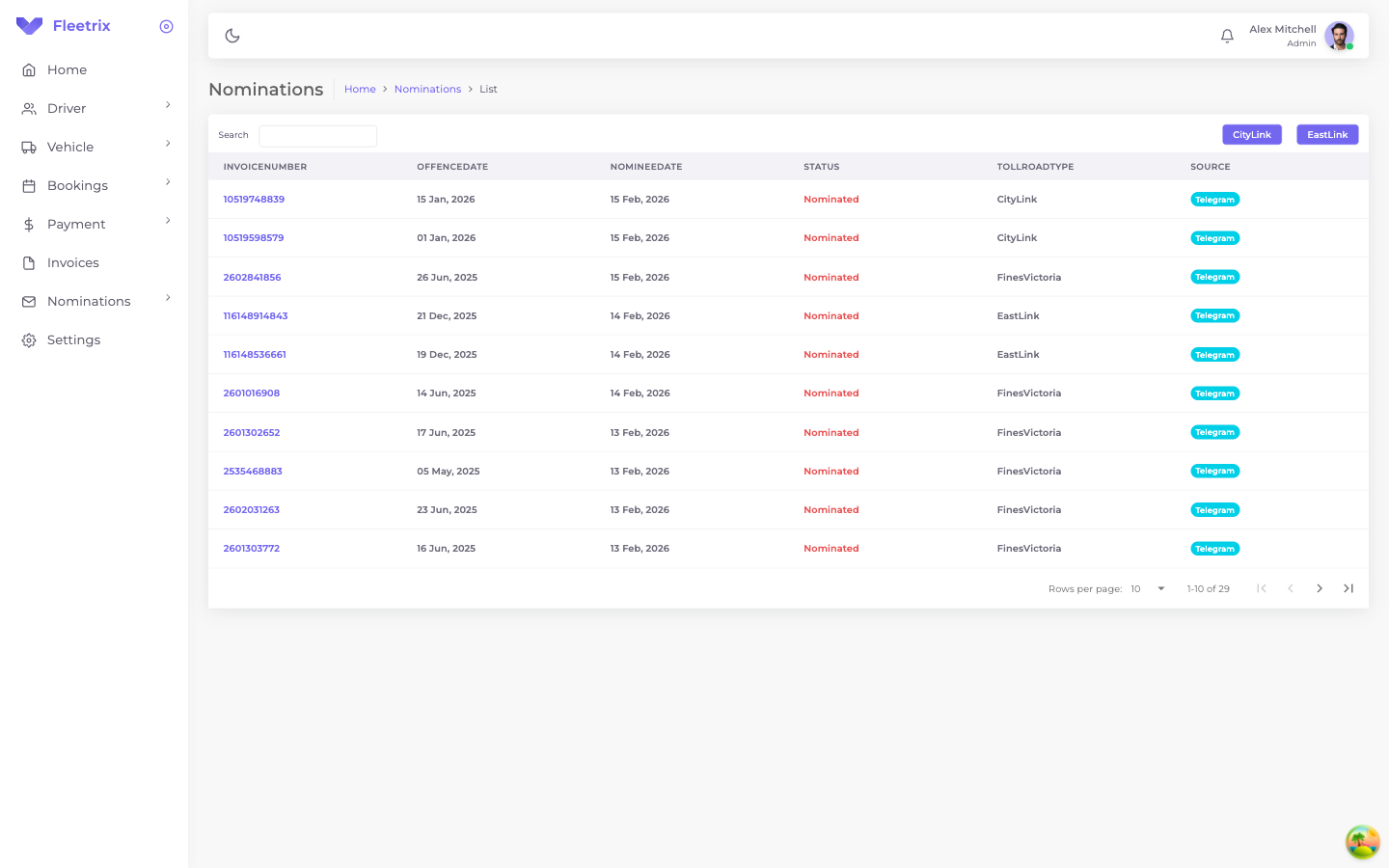Jump to last page of table

[1348, 588]
